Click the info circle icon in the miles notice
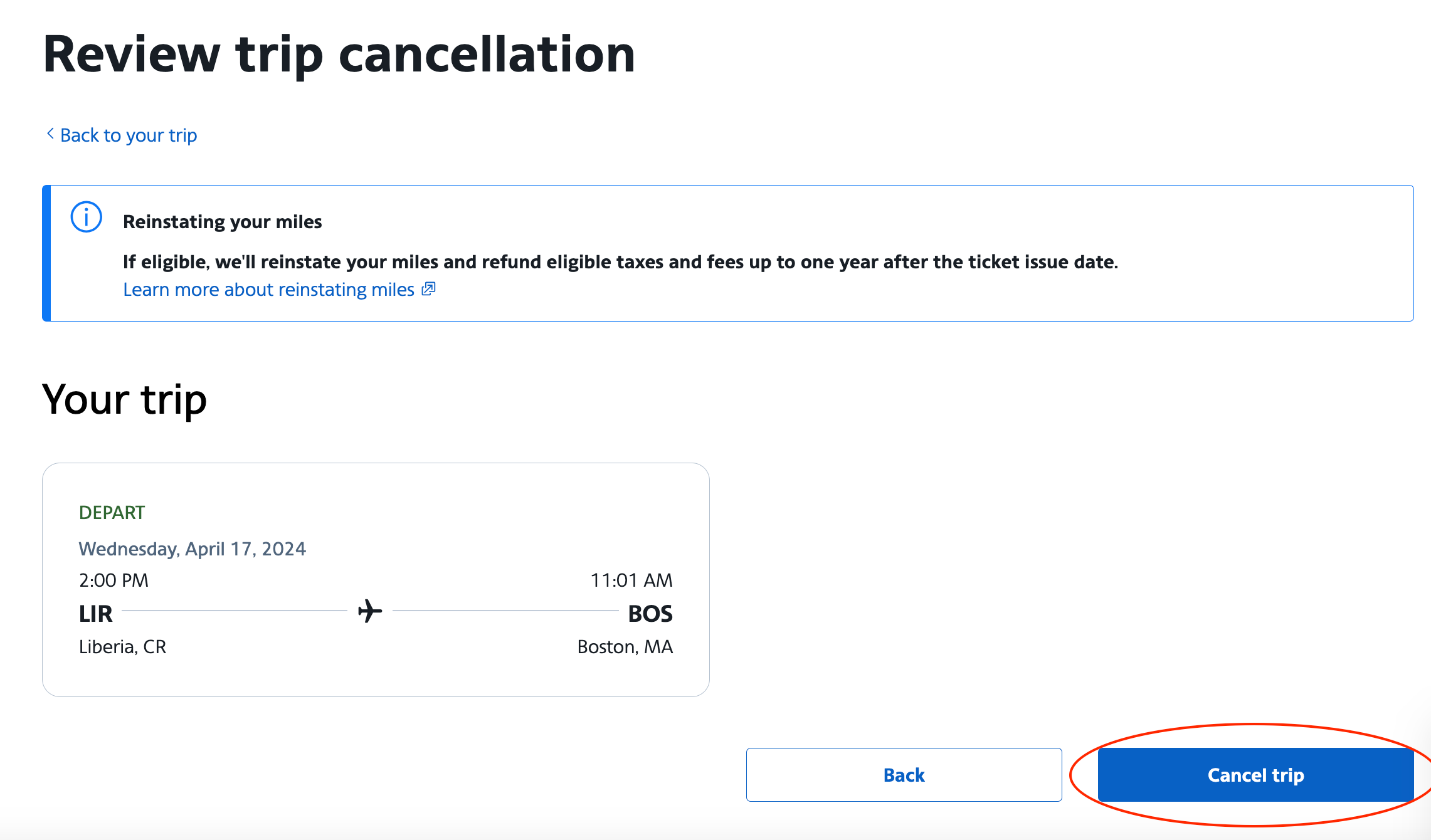Viewport: 1431px width, 840px height. [x=86, y=217]
